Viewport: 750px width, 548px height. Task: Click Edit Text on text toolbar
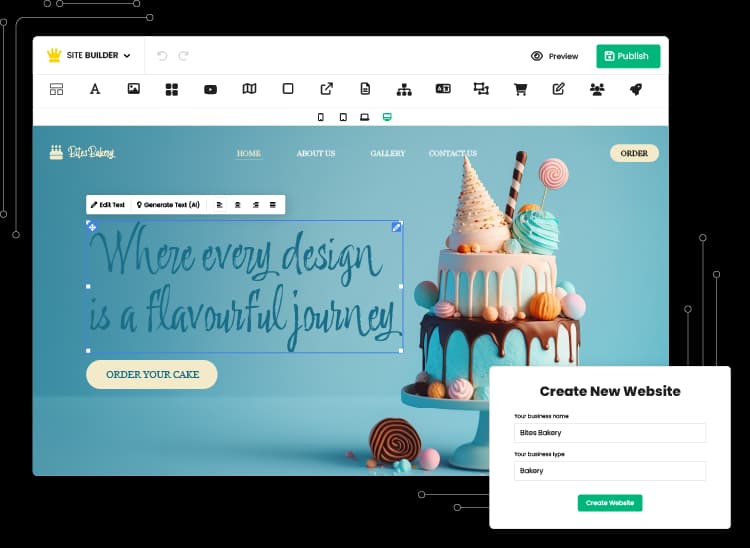point(108,205)
